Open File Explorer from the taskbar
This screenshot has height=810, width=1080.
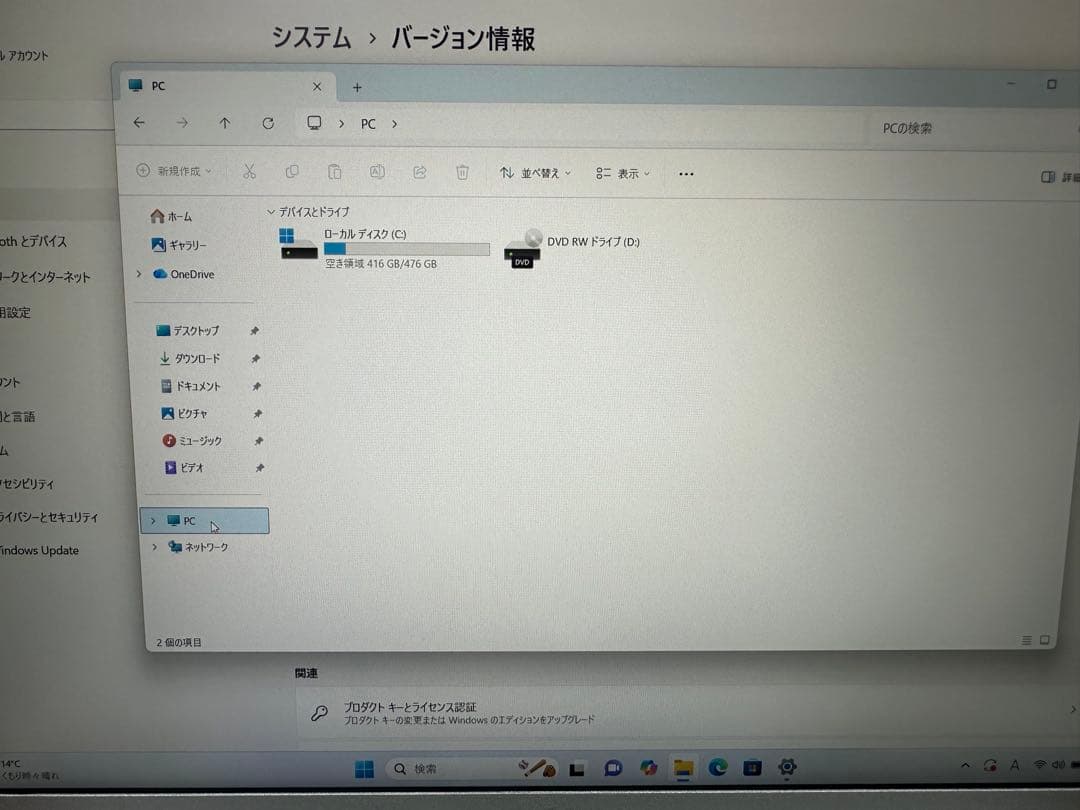pyautogui.click(x=683, y=768)
